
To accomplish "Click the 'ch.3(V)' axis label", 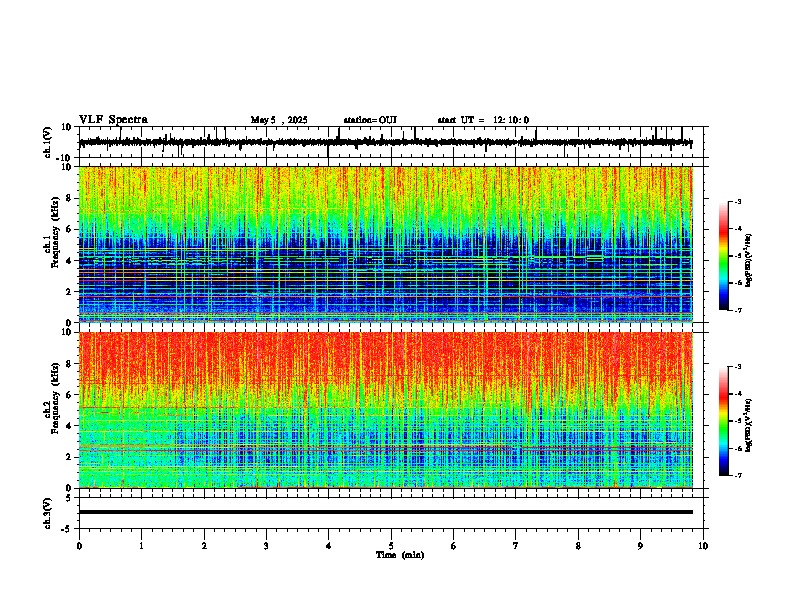I will (x=48, y=514).
